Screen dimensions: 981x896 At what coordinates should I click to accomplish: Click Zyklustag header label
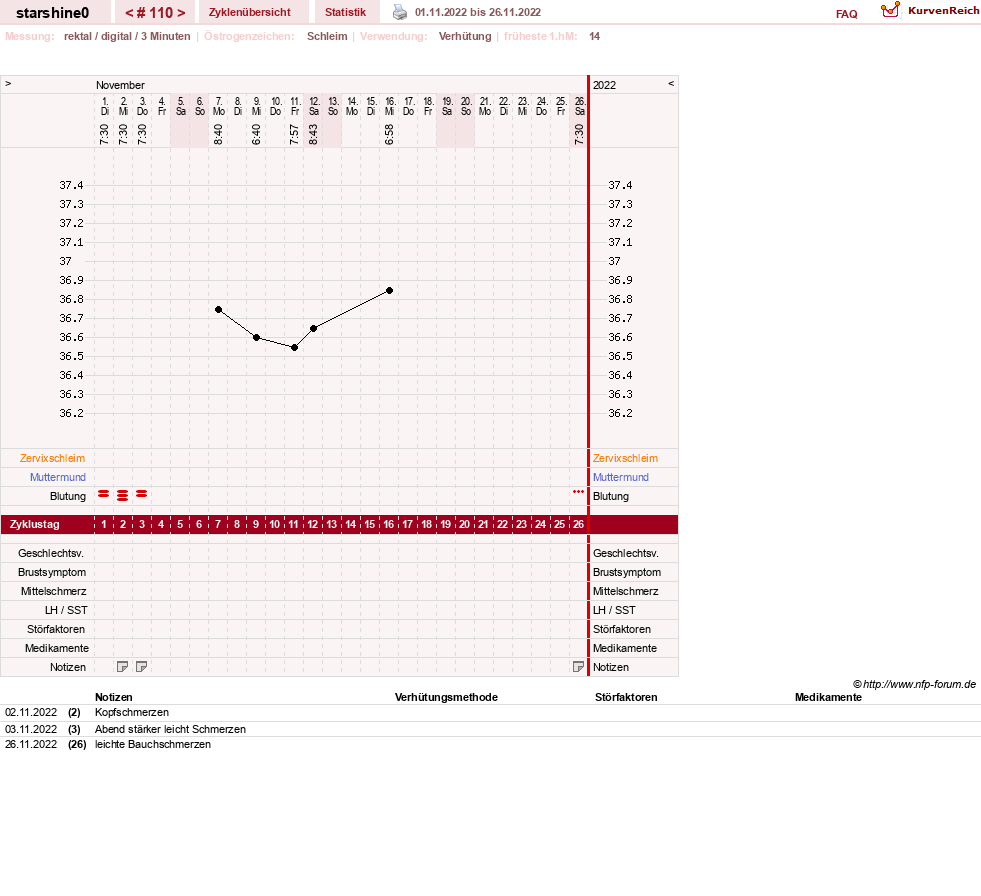click(34, 524)
